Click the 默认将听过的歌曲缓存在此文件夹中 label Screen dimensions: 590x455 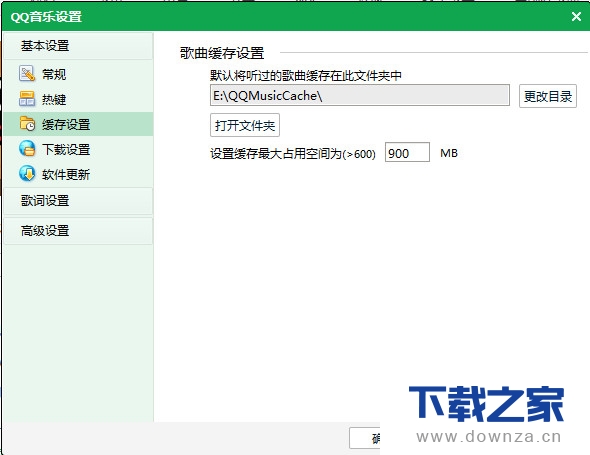pos(306,76)
